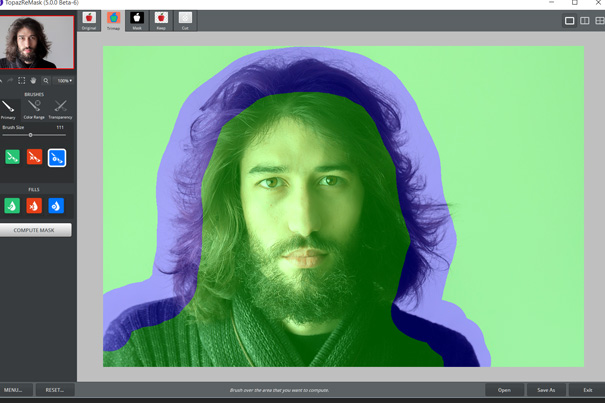Click the COMPUTE MASK button
This screenshot has height=403, width=605.
(34, 230)
